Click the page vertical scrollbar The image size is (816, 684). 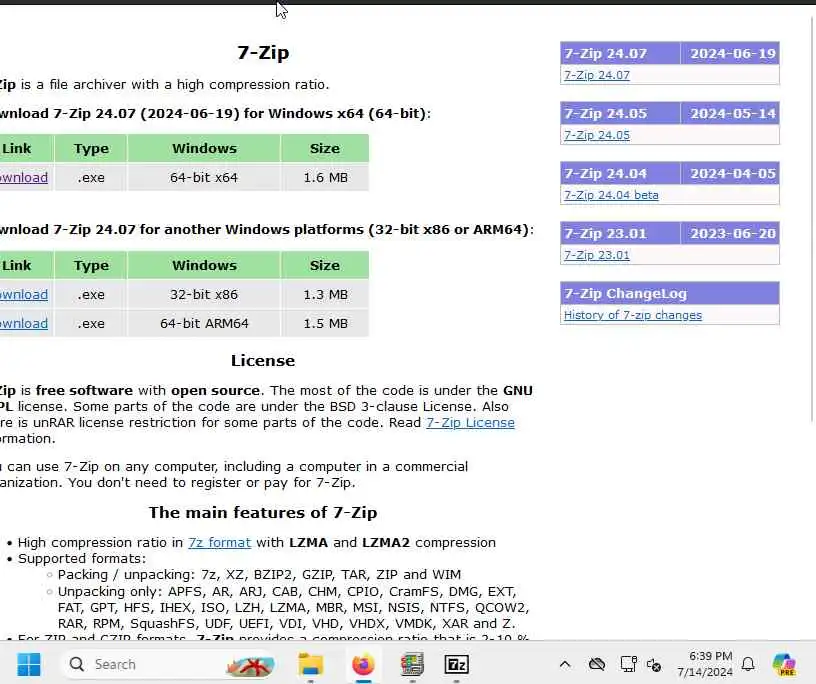(x=812, y=219)
